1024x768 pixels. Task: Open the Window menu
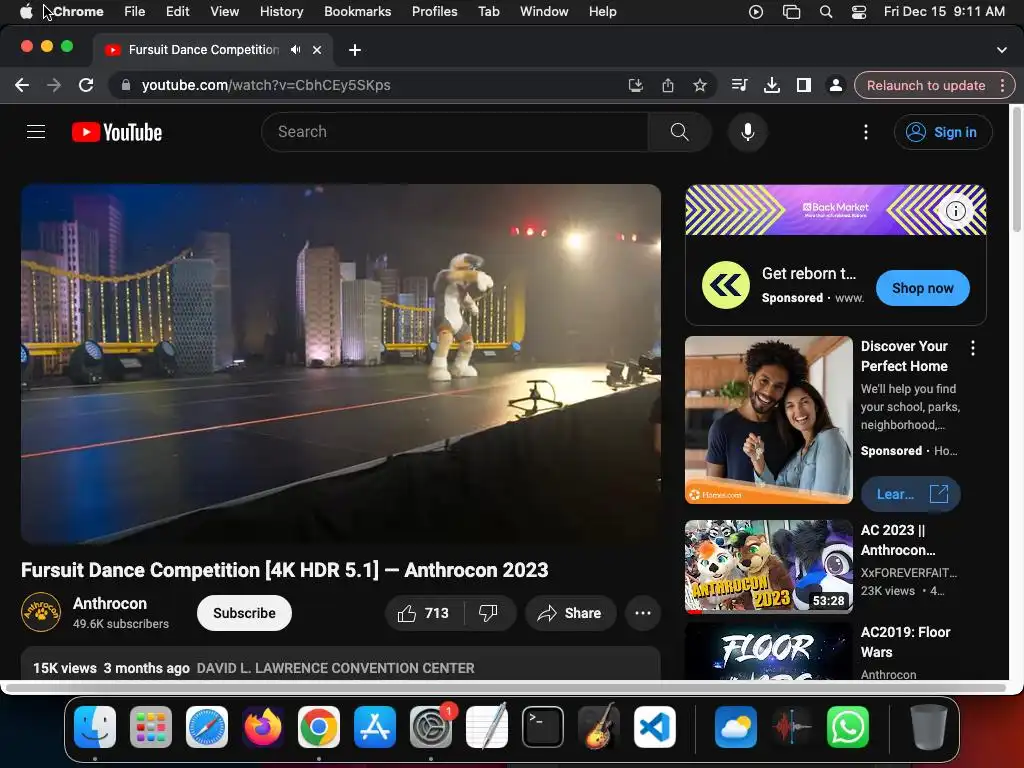tap(544, 12)
